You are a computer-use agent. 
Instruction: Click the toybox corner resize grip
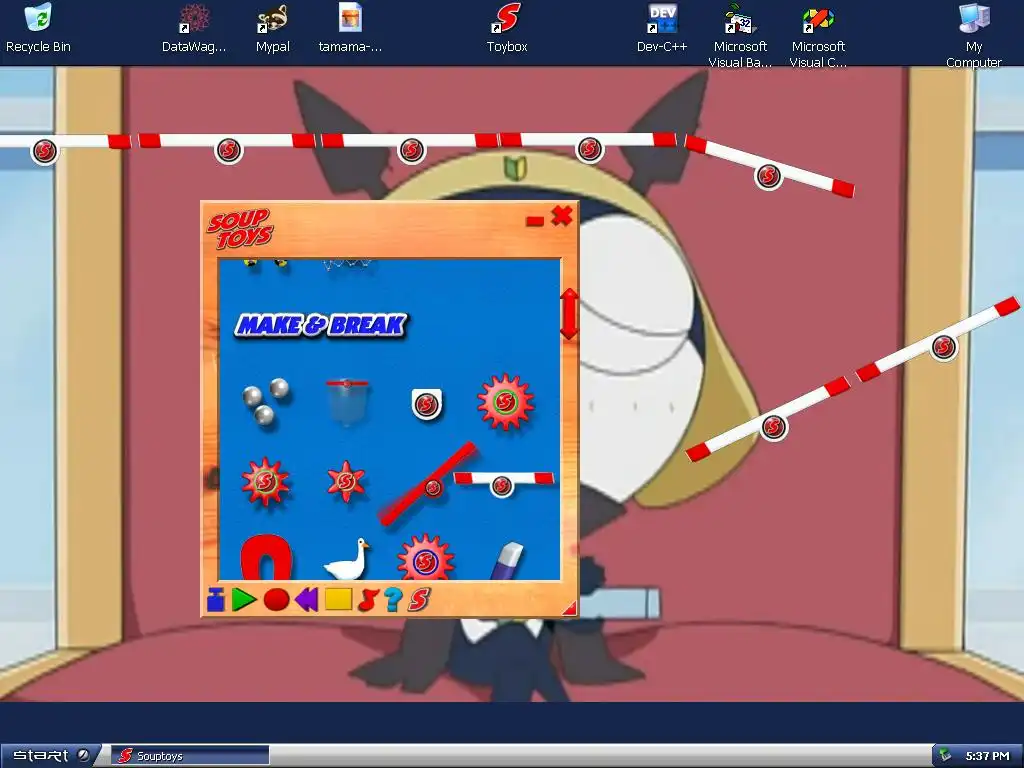point(570,608)
